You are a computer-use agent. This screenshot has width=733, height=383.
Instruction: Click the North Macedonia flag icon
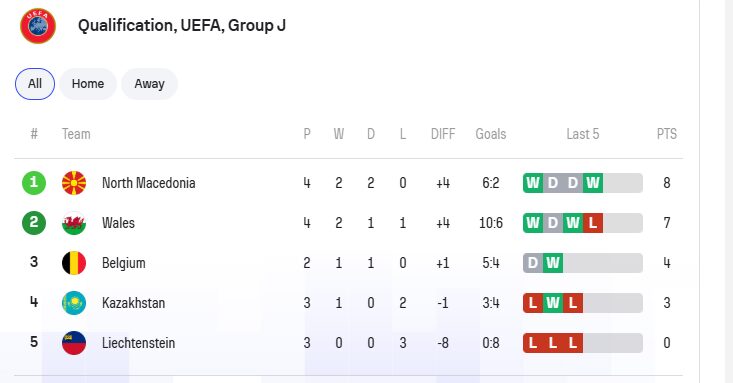tap(74, 183)
